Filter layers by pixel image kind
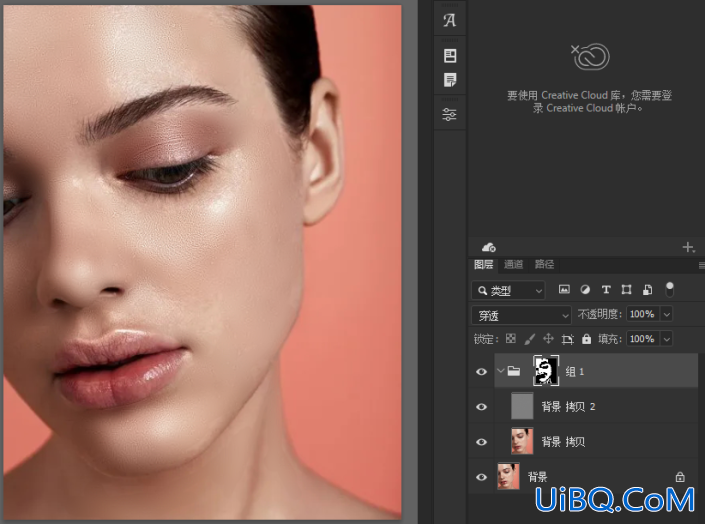This screenshot has width=705, height=524. [564, 289]
